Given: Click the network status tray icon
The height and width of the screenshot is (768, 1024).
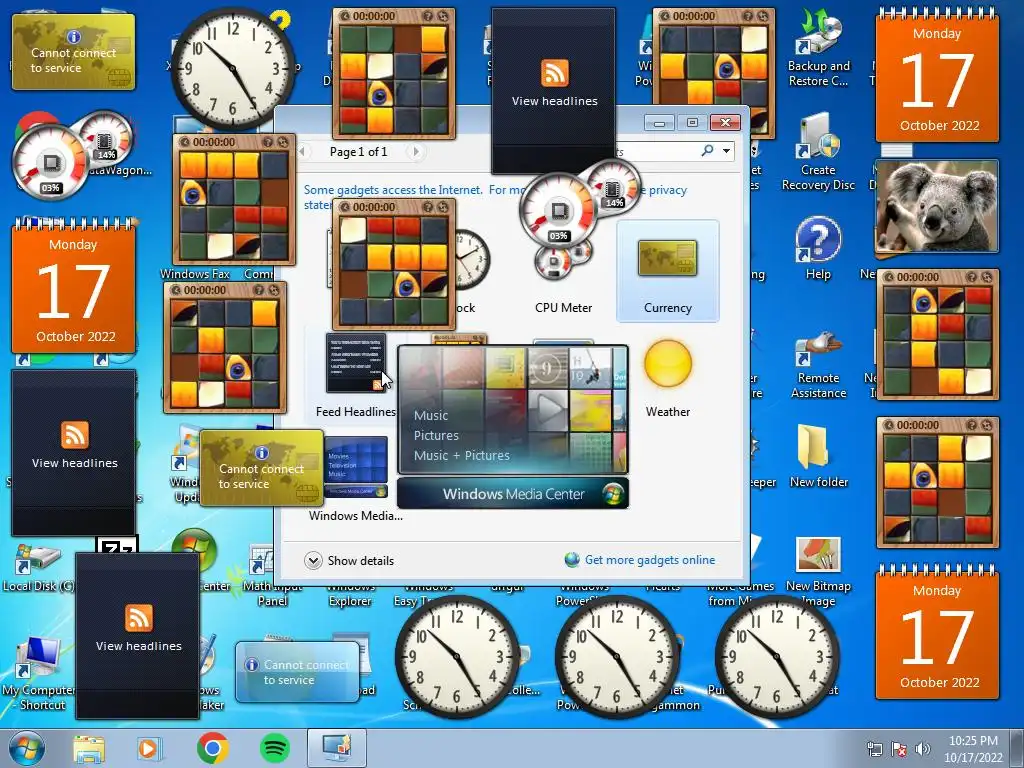Looking at the screenshot, I should pyautogui.click(x=874, y=748).
